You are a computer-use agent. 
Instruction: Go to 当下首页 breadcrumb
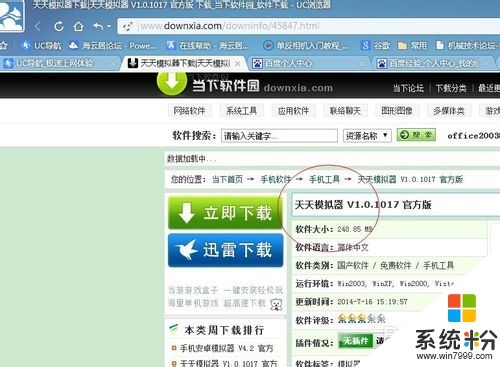[x=227, y=179]
